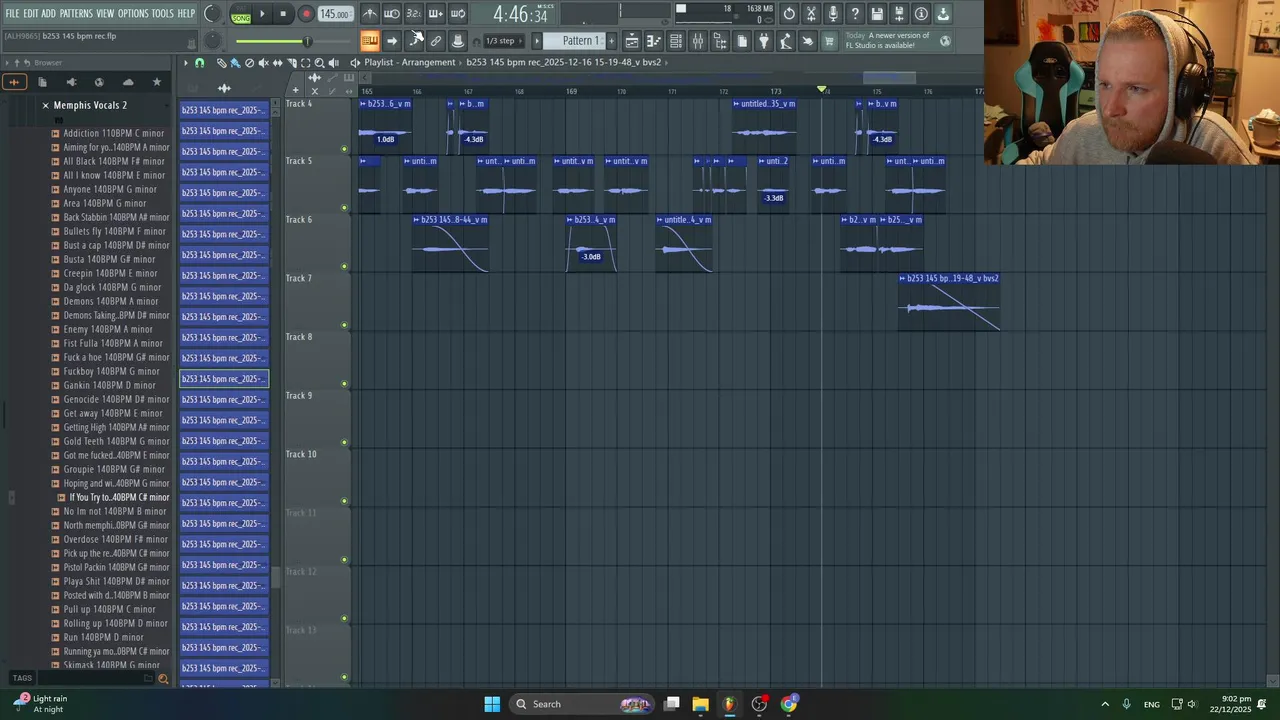Image resolution: width=1280 pixels, height=720 pixels.
Task: Mute Track 9 with its green LED
Action: (x=344, y=442)
